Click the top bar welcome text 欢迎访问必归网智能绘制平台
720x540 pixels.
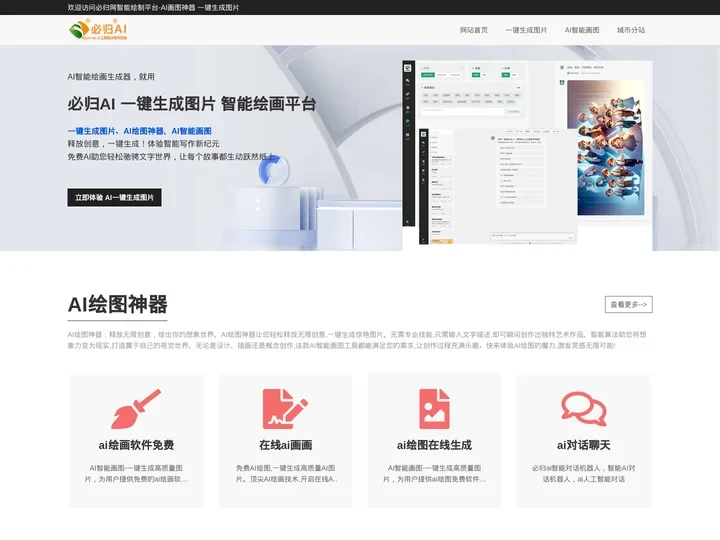153,7
